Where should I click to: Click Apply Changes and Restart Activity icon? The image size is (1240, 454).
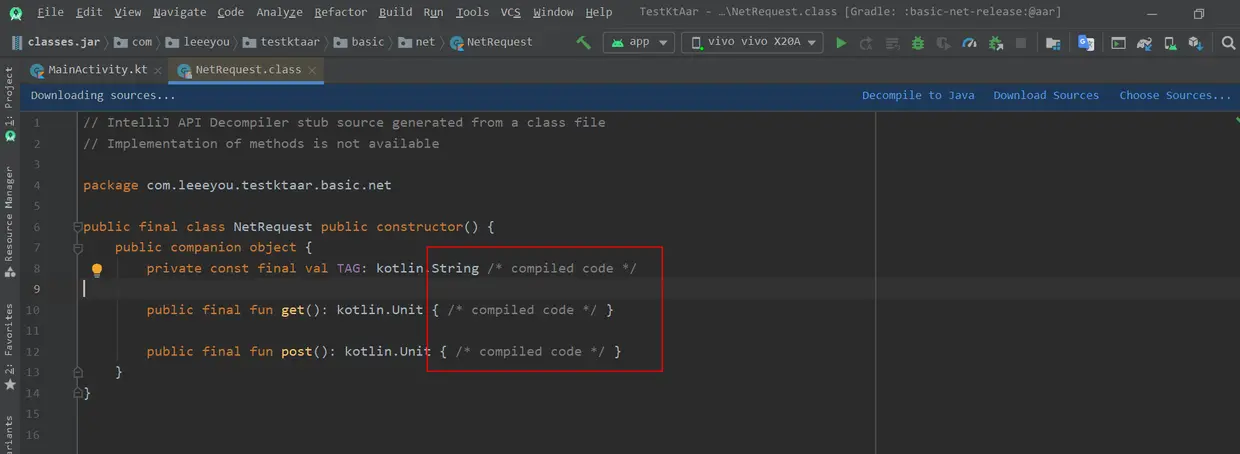click(x=866, y=43)
